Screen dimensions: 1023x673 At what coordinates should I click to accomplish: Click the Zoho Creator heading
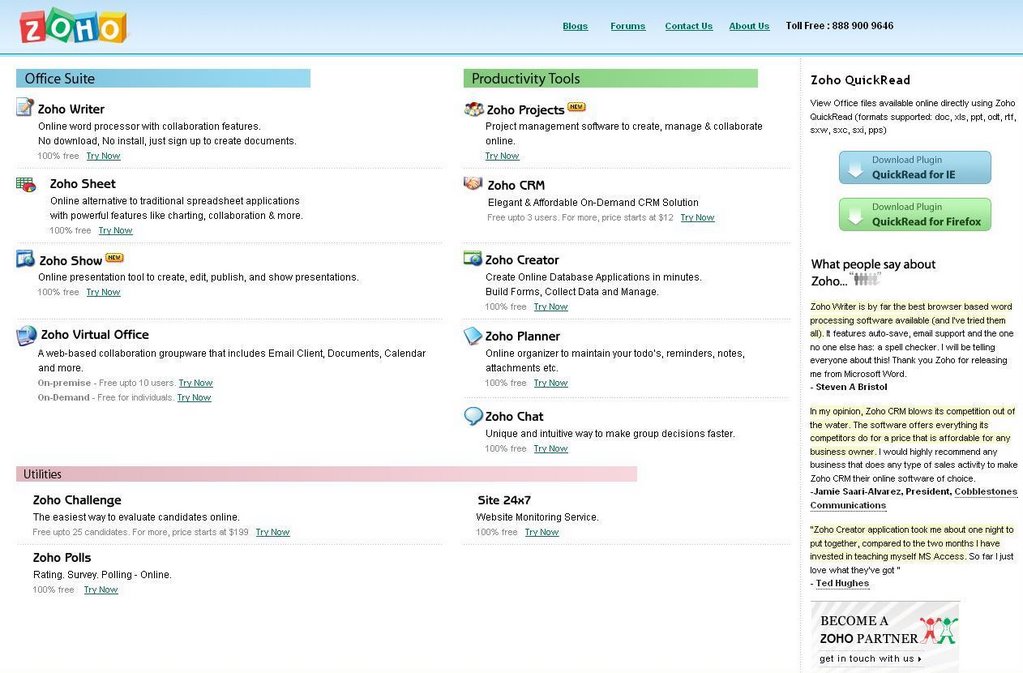[522, 260]
